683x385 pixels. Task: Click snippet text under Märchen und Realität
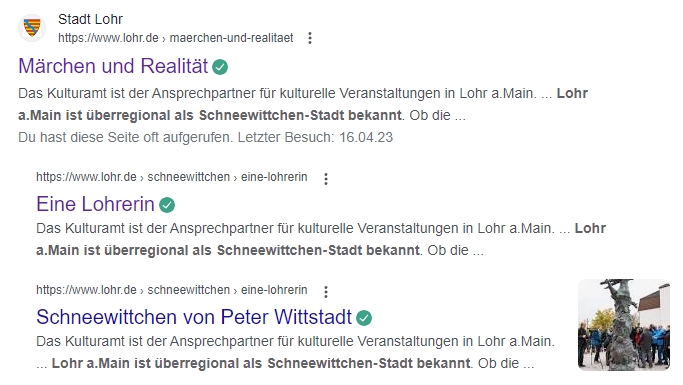[303, 104]
